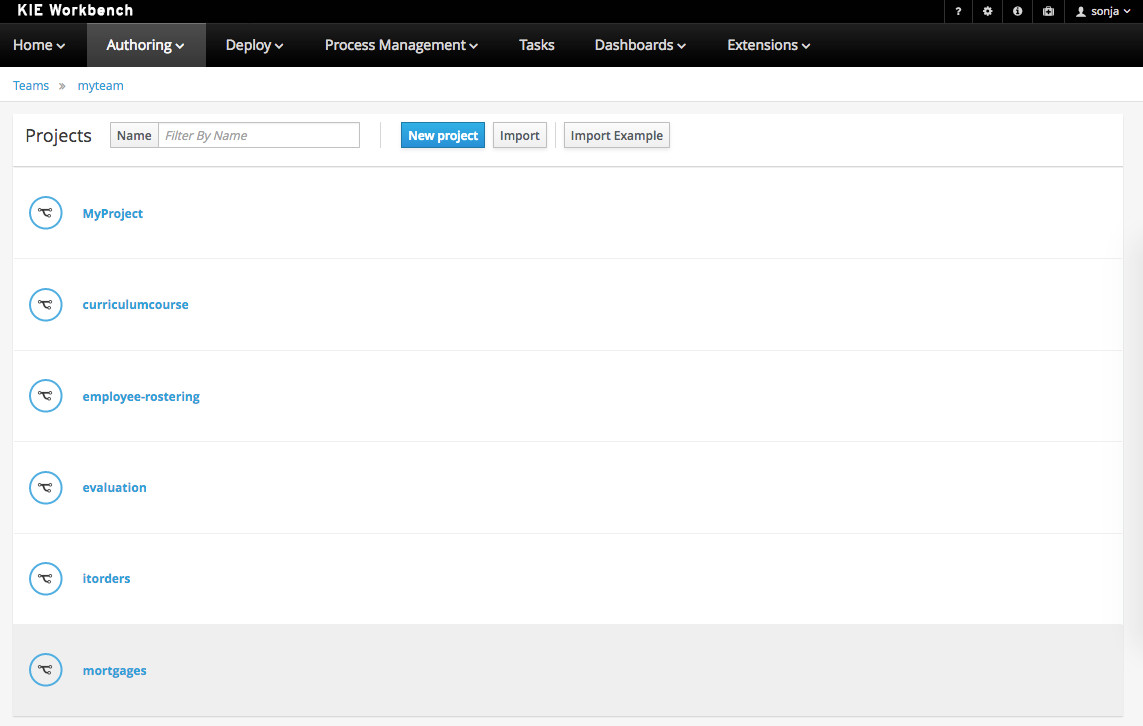The width and height of the screenshot is (1143, 726).
Task: Click the info circle icon
Action: point(1018,11)
